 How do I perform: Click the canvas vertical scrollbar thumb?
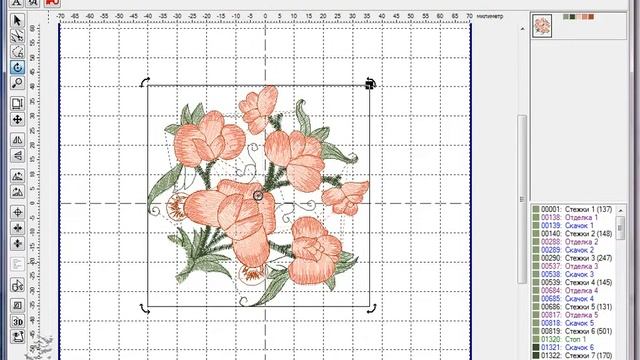click(x=522, y=199)
